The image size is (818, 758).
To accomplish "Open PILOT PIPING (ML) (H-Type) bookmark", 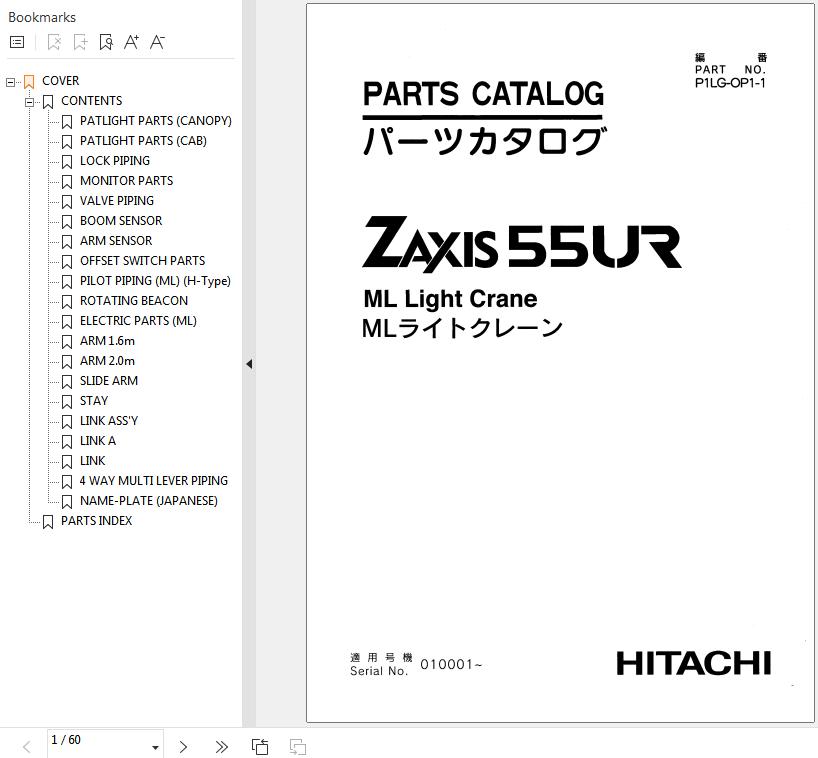I will coord(155,281).
